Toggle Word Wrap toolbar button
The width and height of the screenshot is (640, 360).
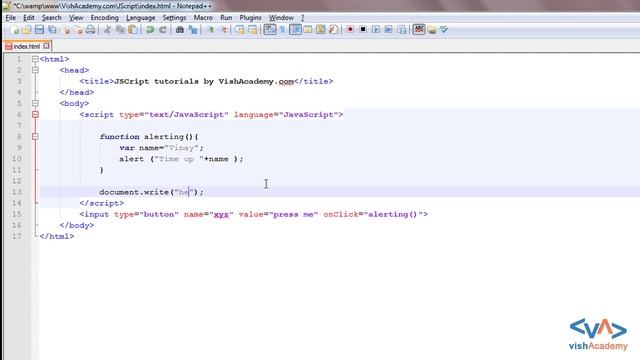(x=270, y=30)
